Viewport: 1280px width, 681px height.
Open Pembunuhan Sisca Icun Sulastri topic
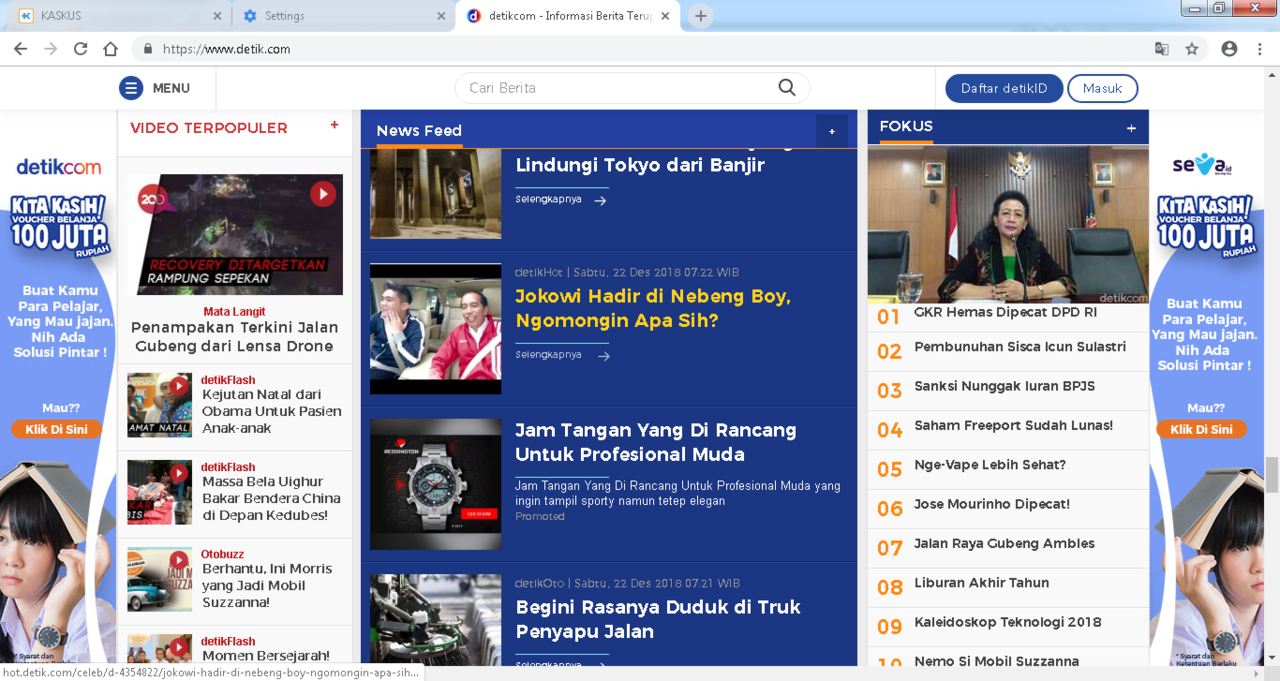click(x=1020, y=347)
